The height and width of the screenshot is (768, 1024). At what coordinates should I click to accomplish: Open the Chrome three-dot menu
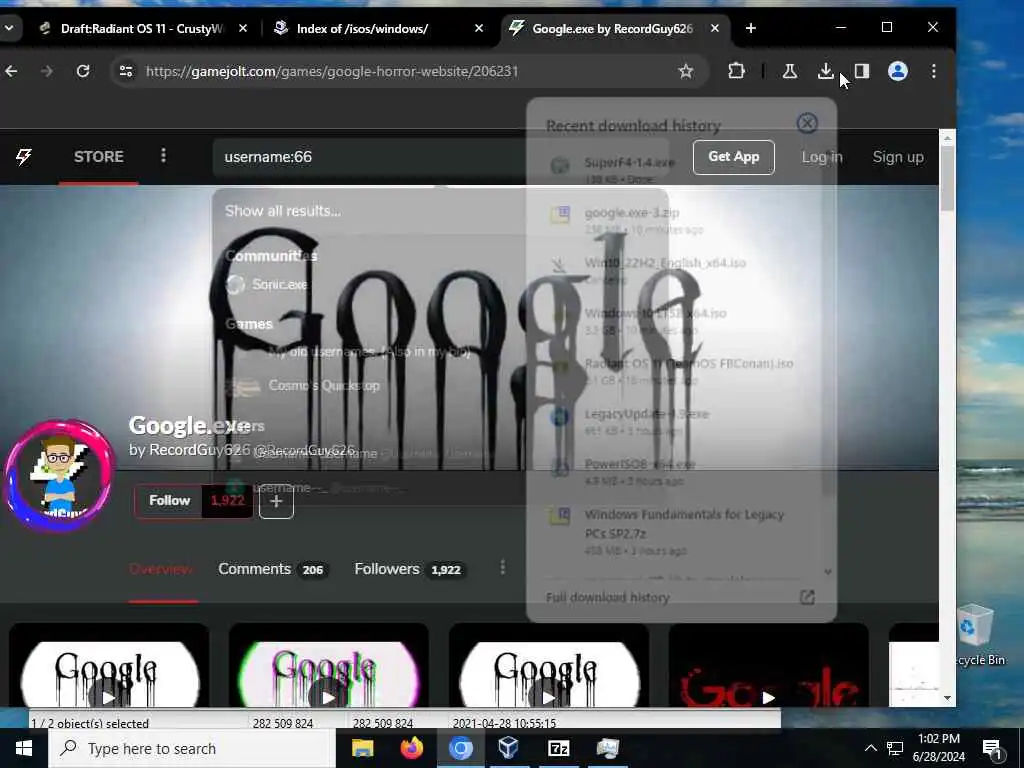tap(934, 71)
